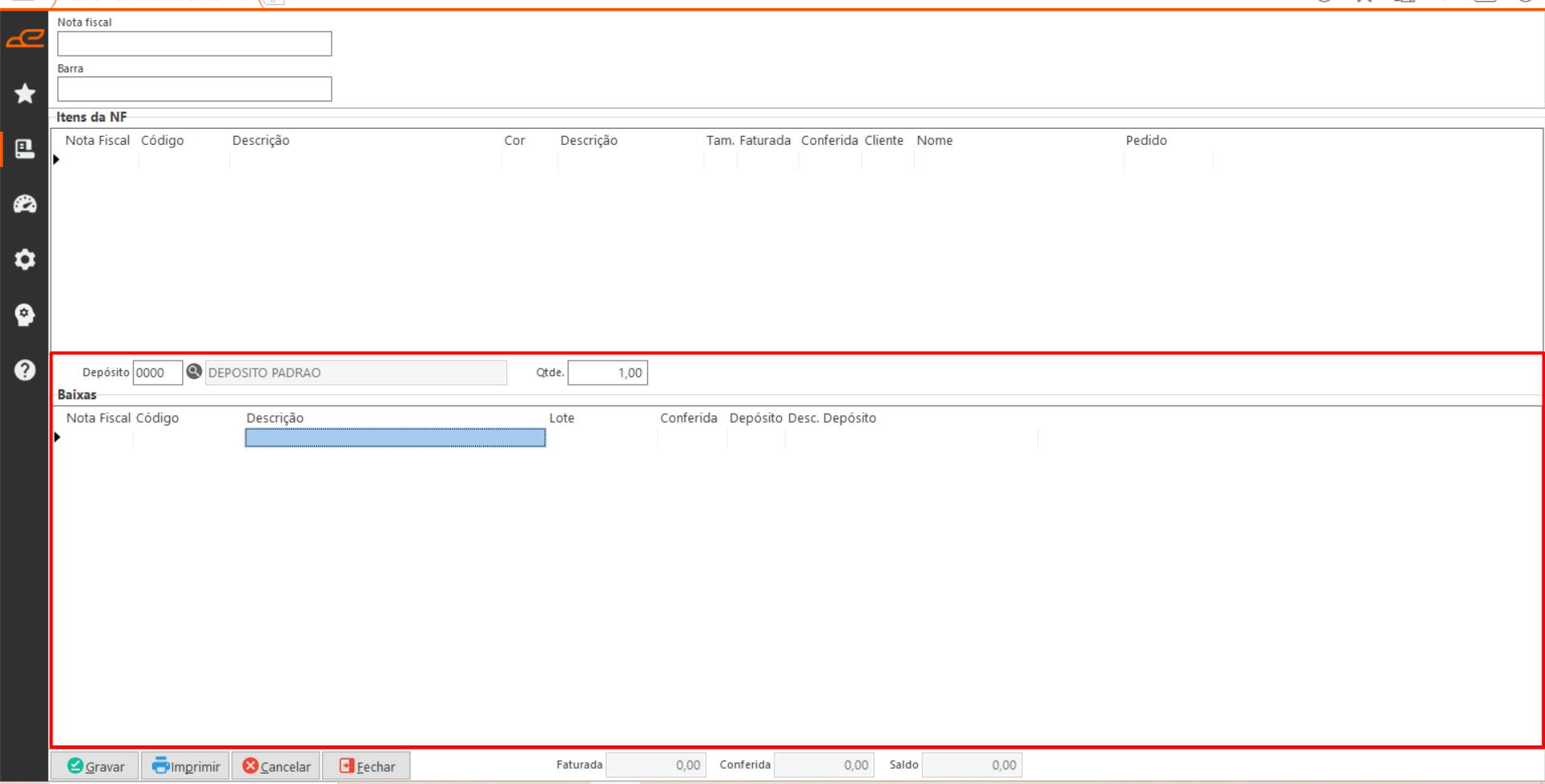1545x784 pixels.
Task: Click the Depósito code field
Action: (x=157, y=373)
